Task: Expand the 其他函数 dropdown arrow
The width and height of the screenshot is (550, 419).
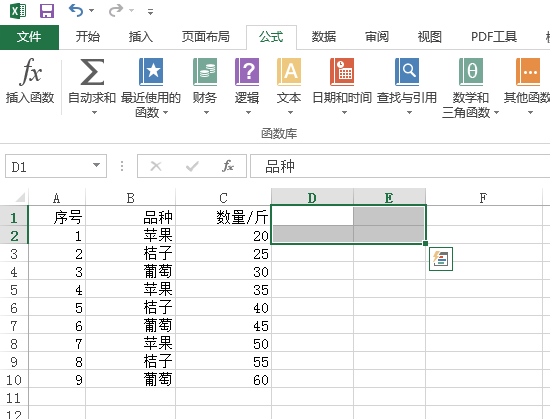Action: [x=530, y=113]
